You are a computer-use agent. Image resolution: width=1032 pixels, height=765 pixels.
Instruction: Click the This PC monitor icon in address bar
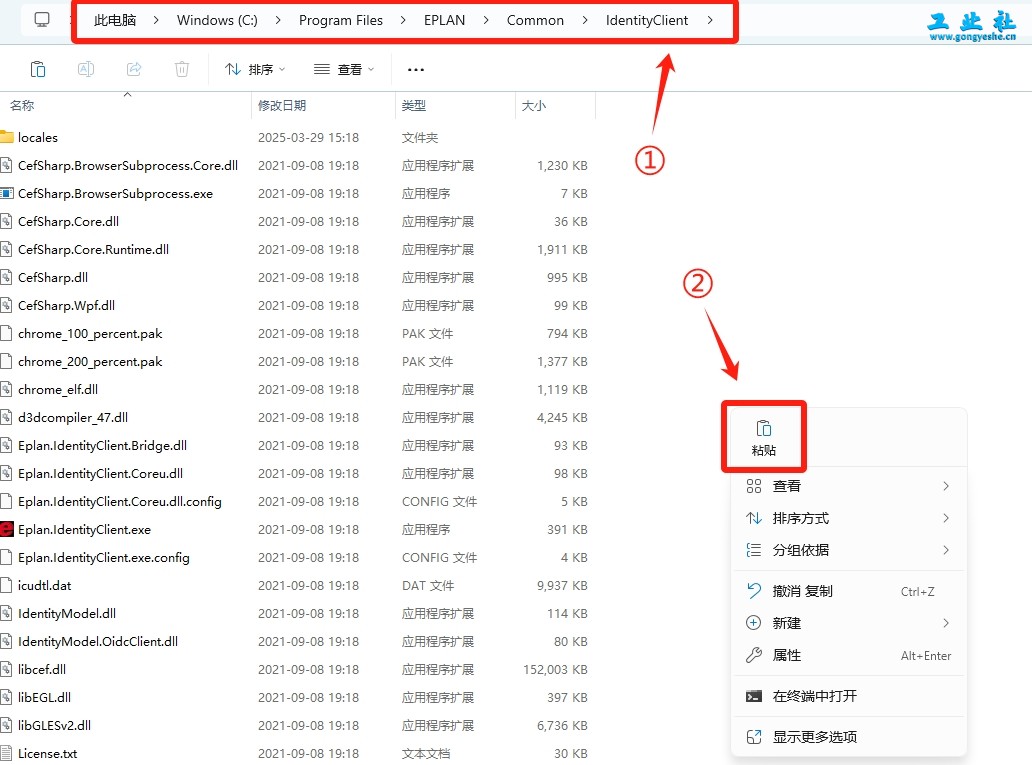[x=42, y=20]
